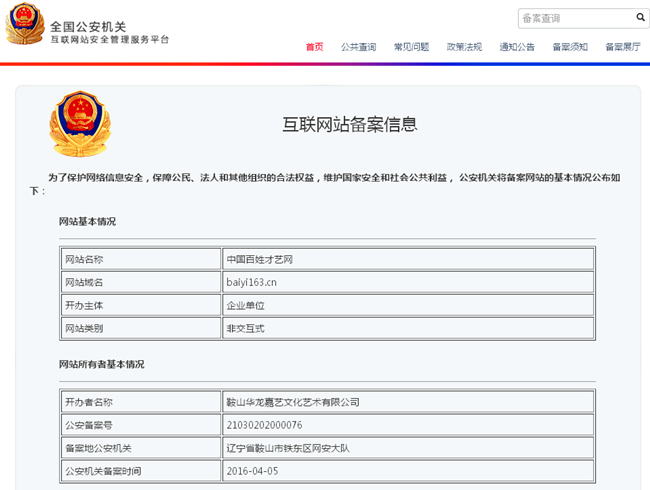Select the 网站类别 label cell
Viewport: 650px width, 490px height.
[141, 328]
